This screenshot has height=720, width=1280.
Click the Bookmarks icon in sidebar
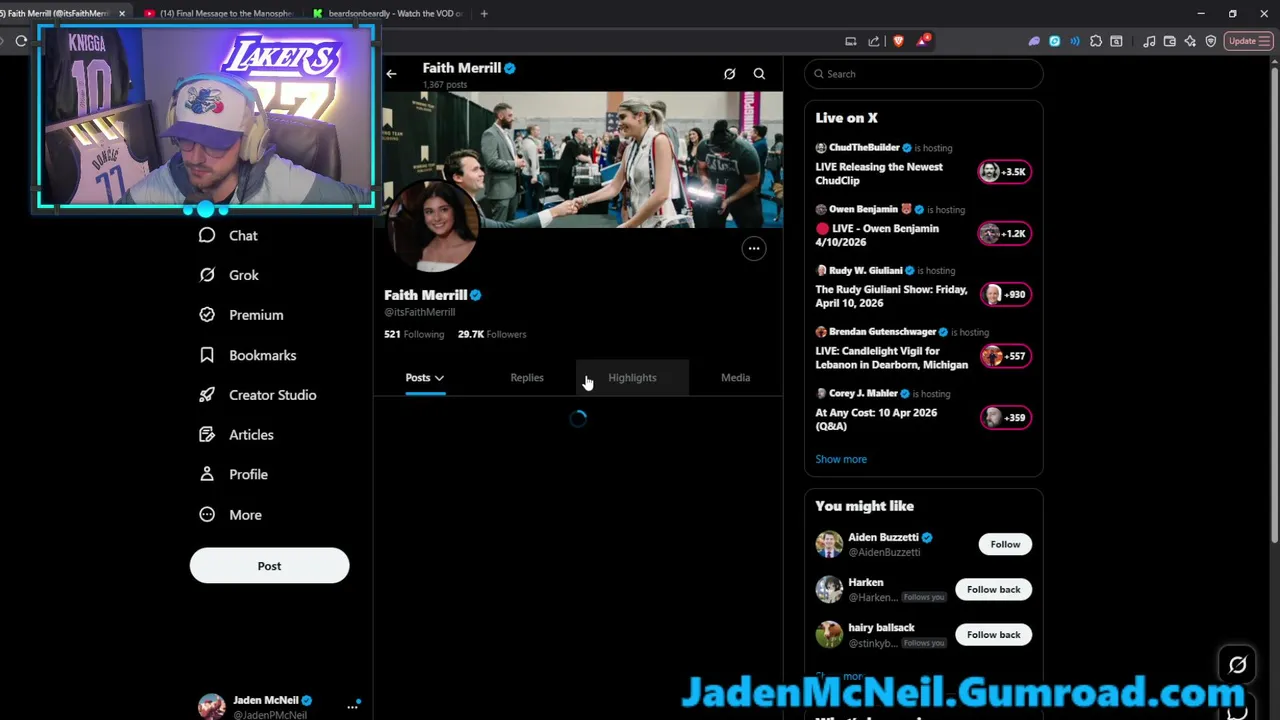(x=207, y=355)
